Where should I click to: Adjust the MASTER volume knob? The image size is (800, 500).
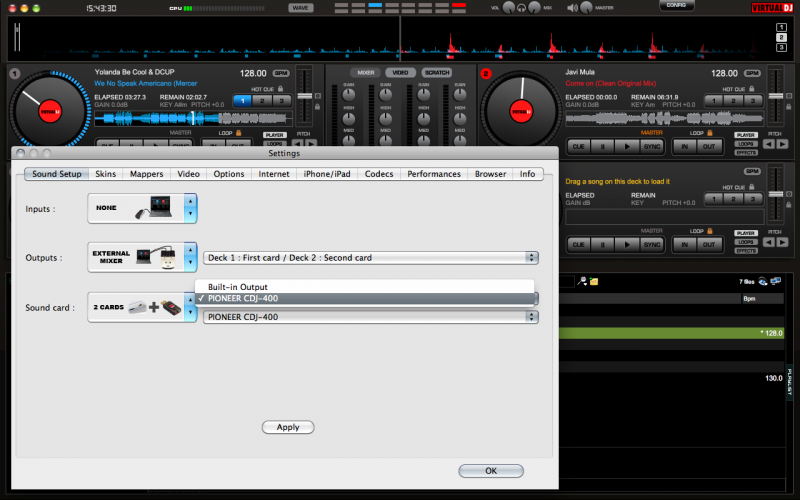pos(586,8)
